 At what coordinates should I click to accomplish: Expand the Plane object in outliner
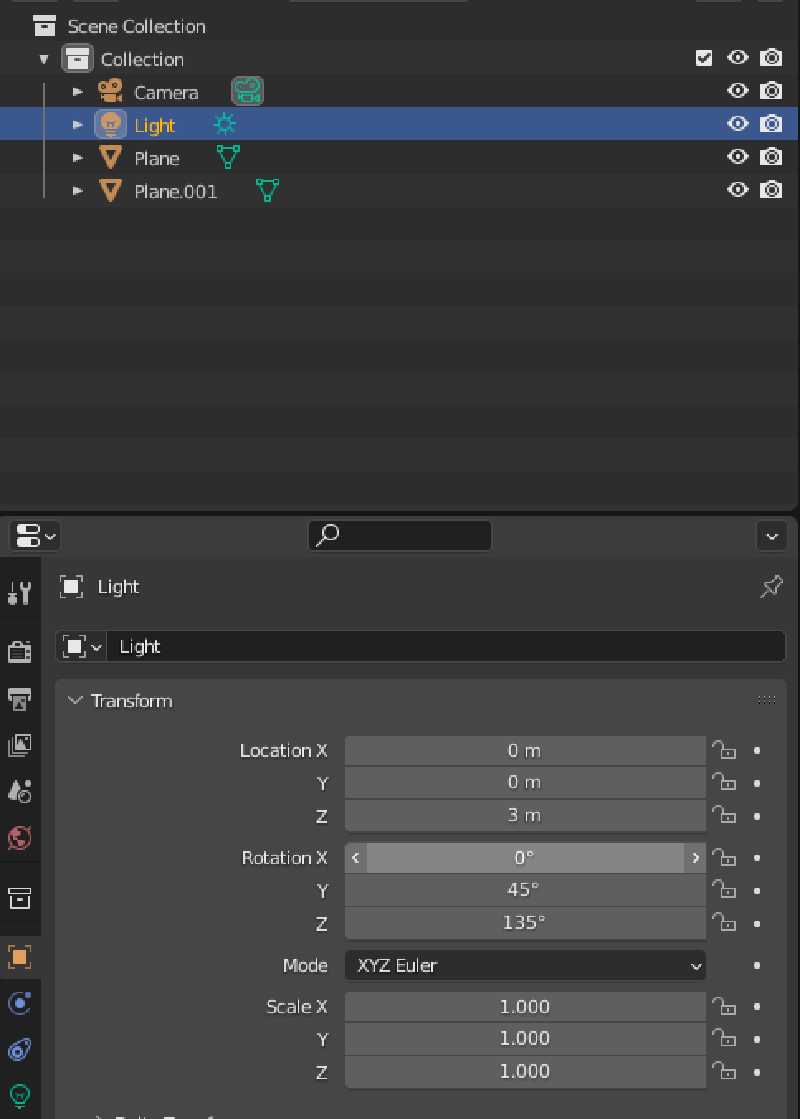(78, 158)
